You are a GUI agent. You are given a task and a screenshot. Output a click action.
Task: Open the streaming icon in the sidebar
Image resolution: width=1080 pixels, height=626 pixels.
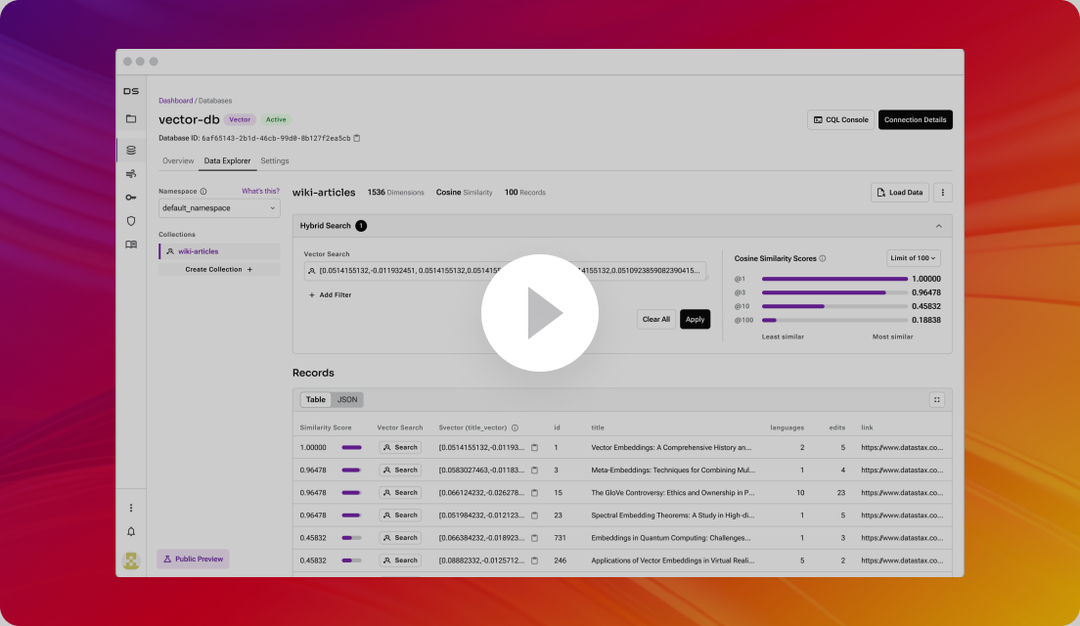point(131,174)
